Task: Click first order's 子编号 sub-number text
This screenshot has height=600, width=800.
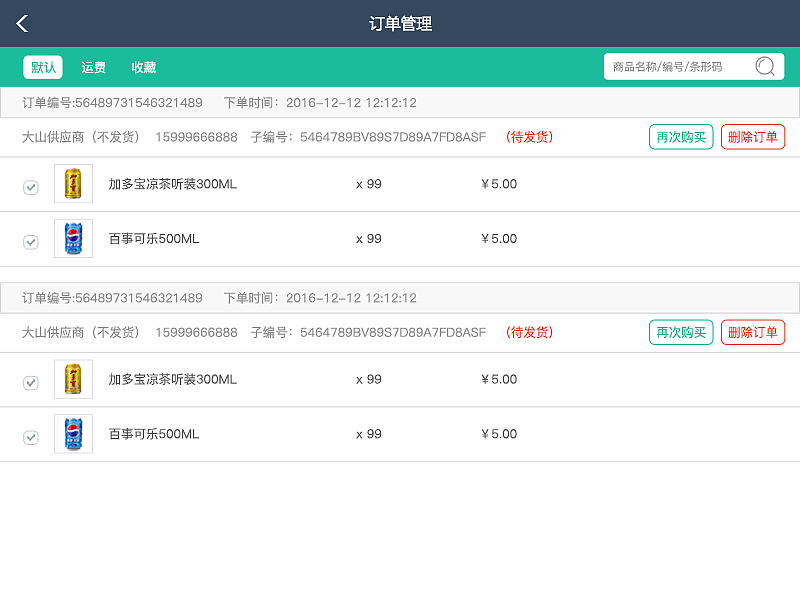Action: [368, 137]
